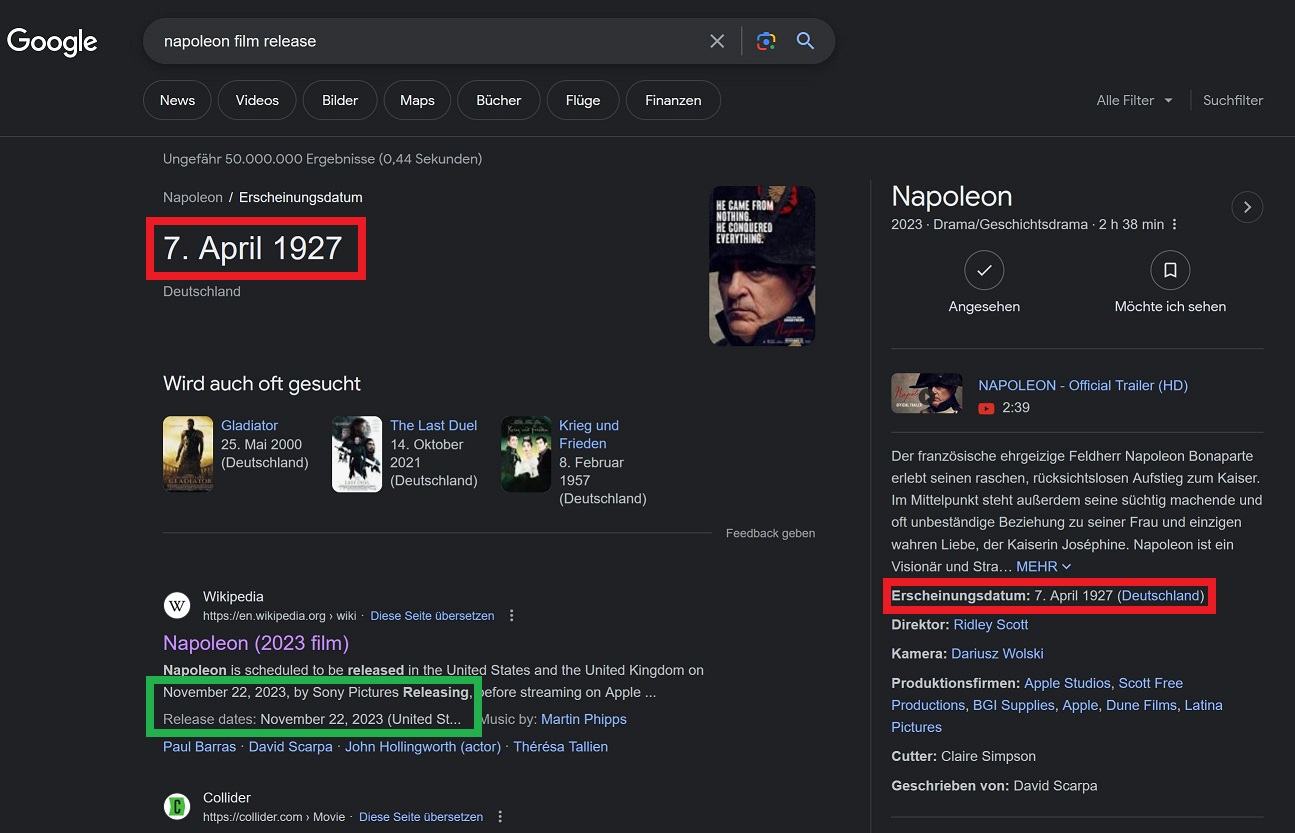
Task: Open Collider result options menu
Action: 500,817
